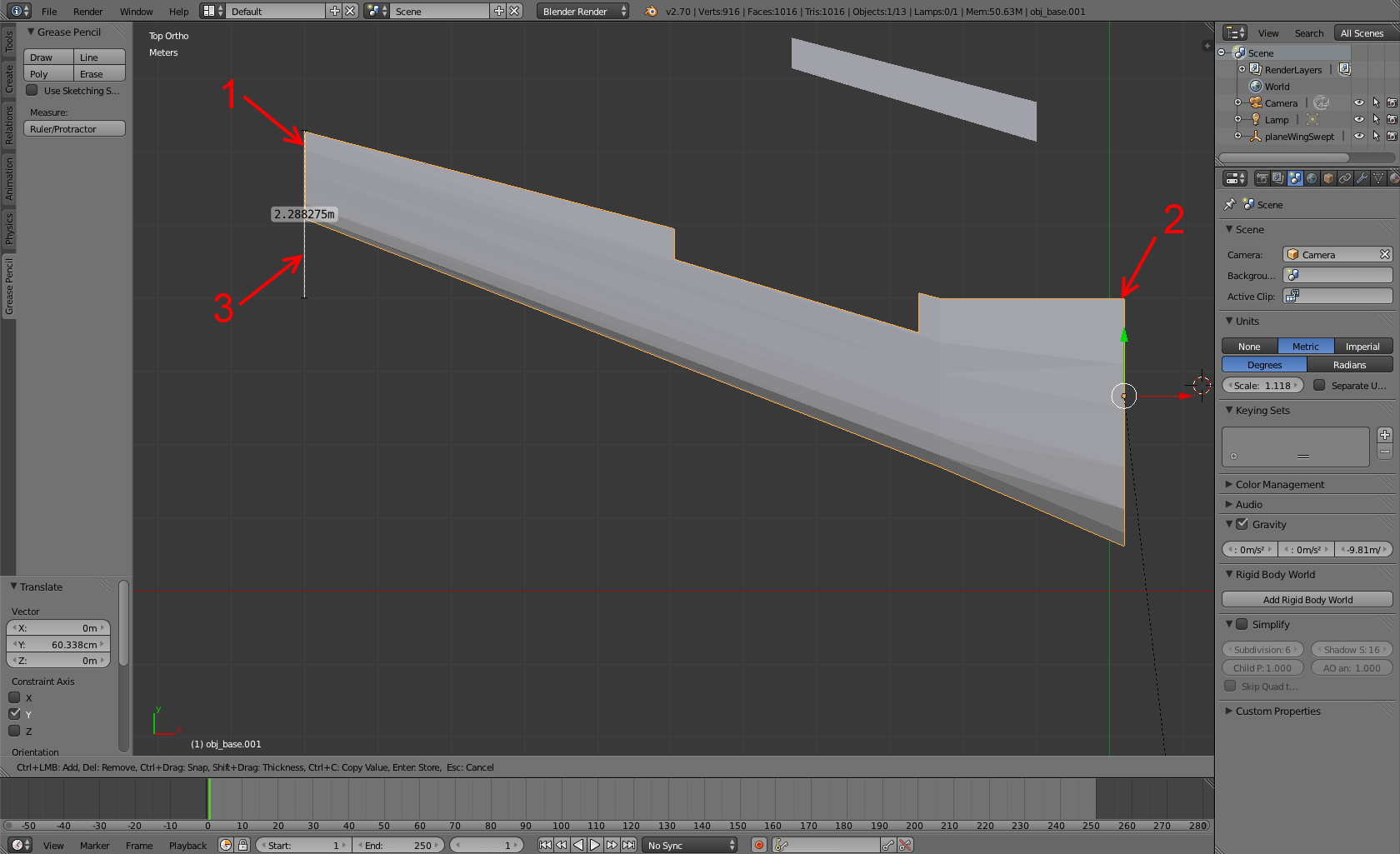Open the World properties tab

1312,178
